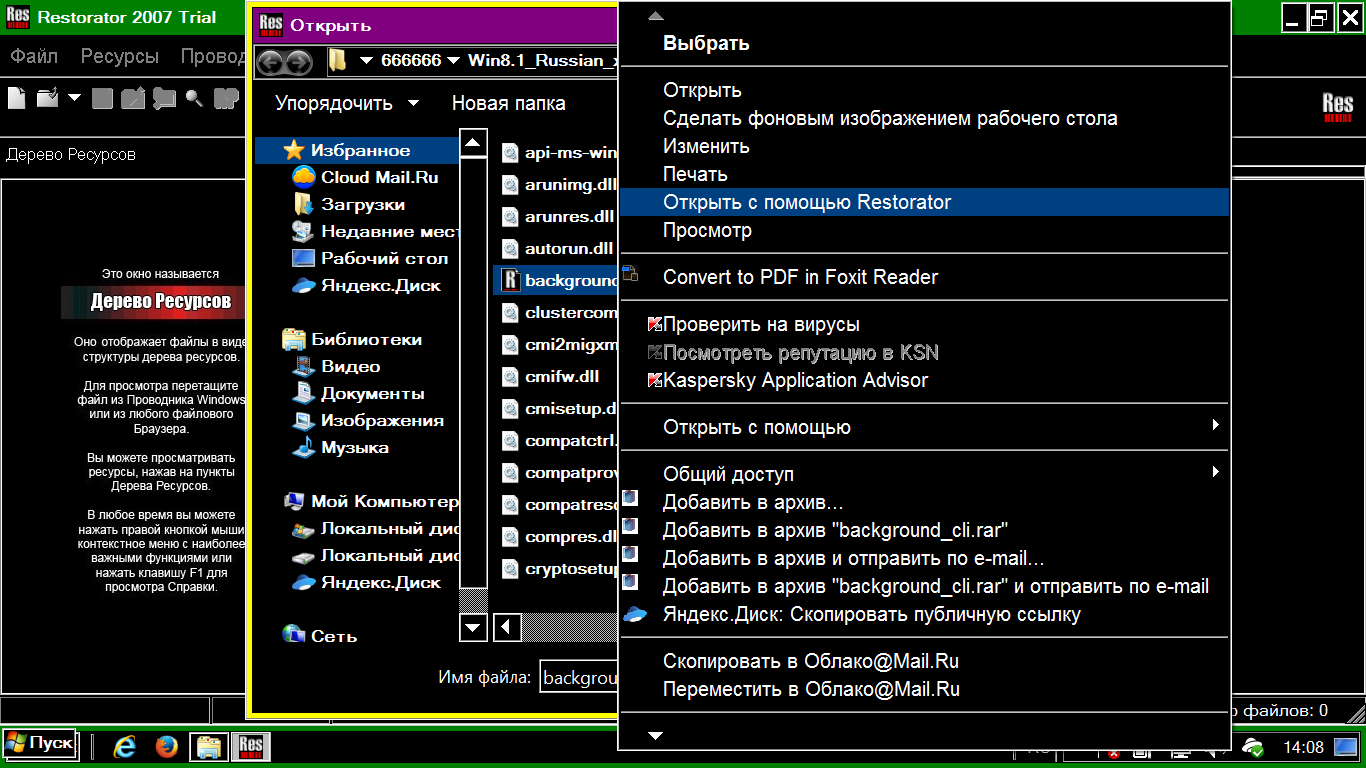The height and width of the screenshot is (768, 1366).
Task: Click the context menu's top scroll arrow
Action: tap(656, 16)
